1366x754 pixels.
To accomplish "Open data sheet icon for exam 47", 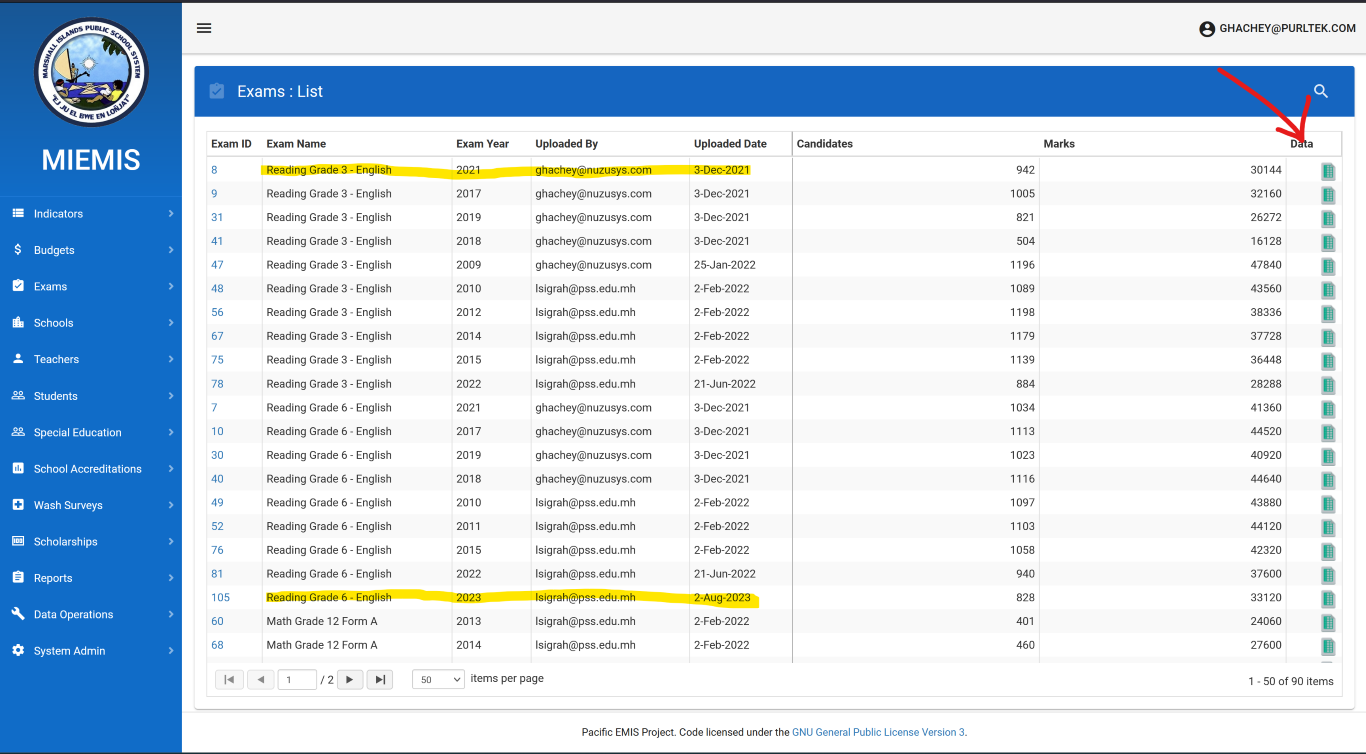I will (1328, 266).
